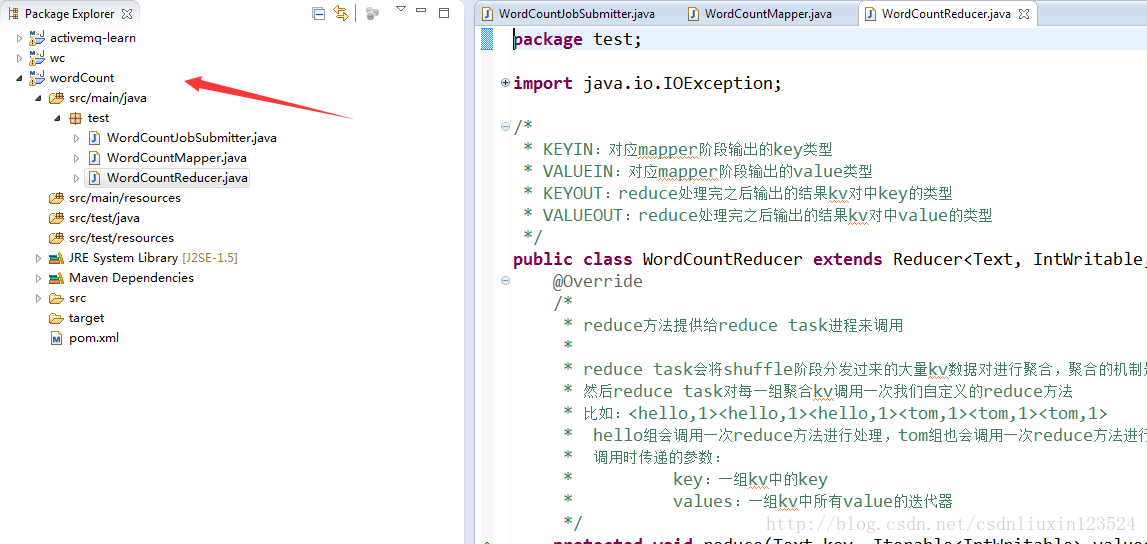Screen dimensions: 1147x544
Task: Click WordCountMapper.java file icon in tree
Action: point(94,157)
